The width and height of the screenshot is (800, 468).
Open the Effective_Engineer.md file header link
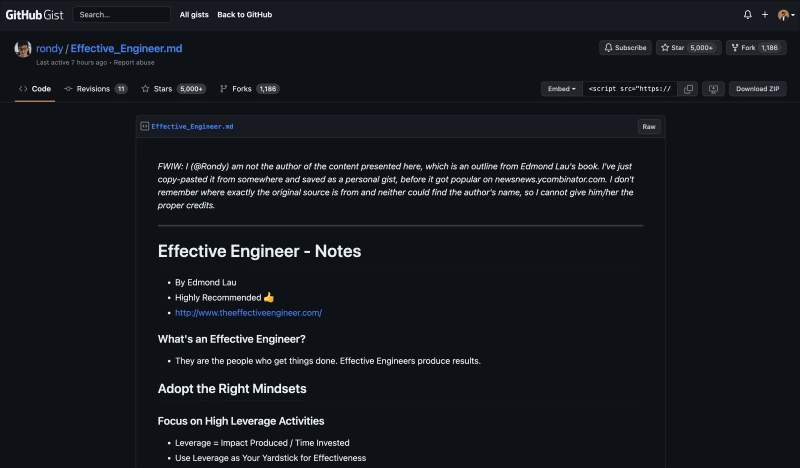pyautogui.click(x=192, y=127)
